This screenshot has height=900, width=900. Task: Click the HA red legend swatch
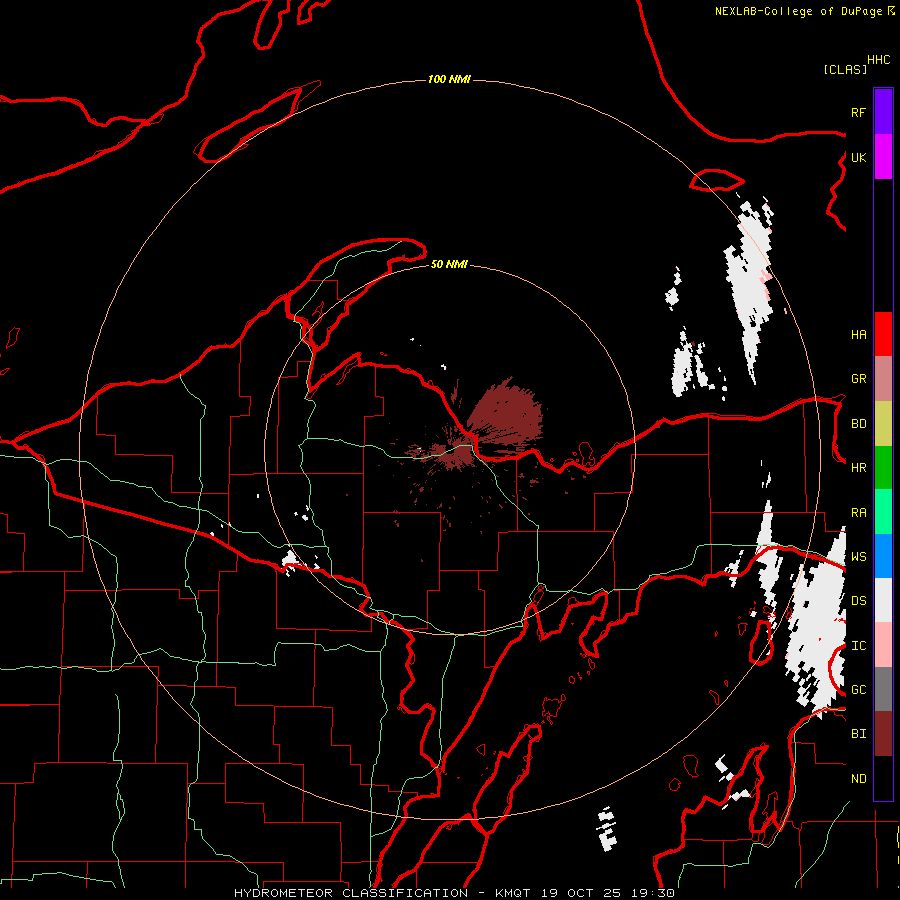[x=883, y=334]
